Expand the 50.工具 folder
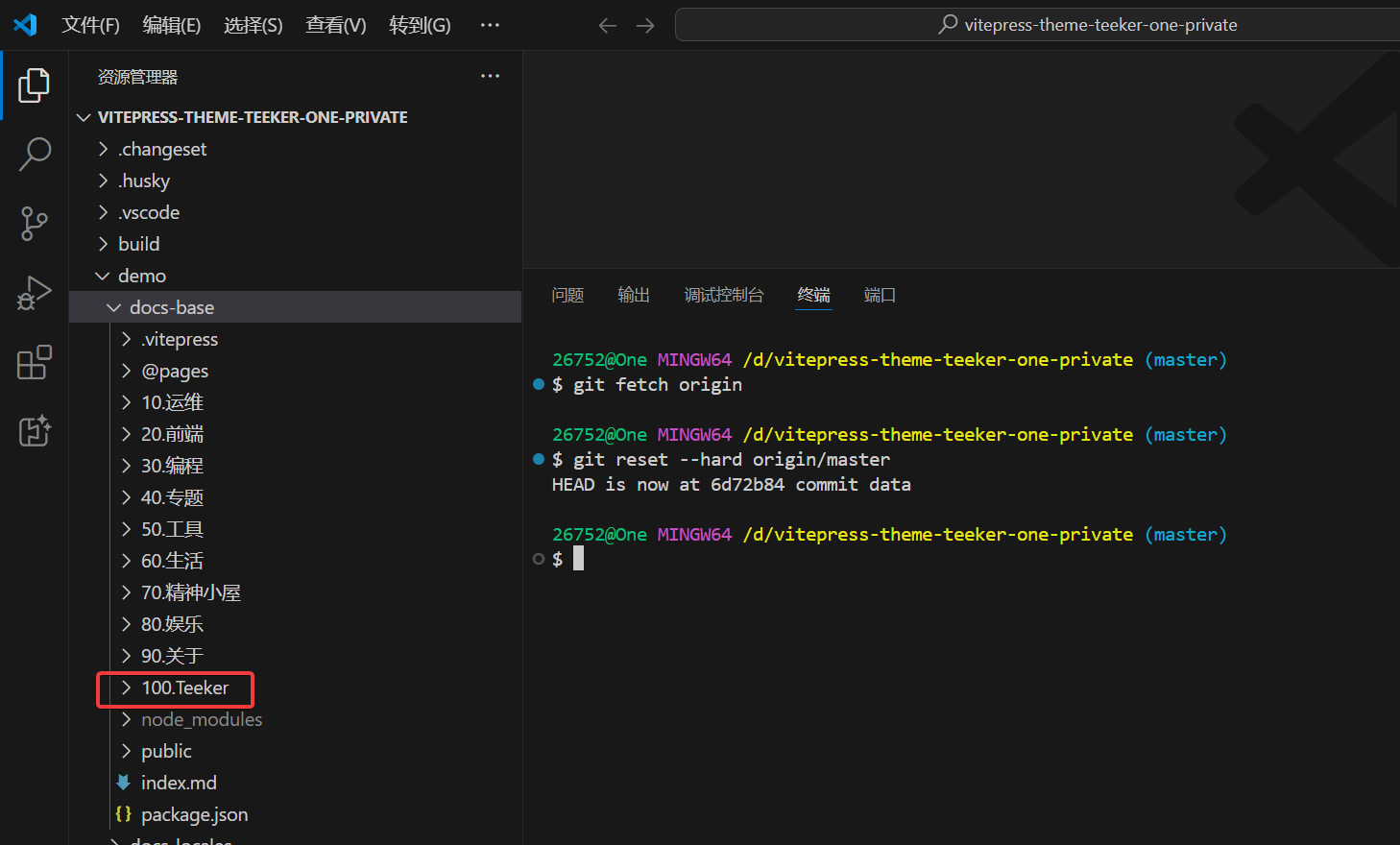Image resolution: width=1400 pixels, height=845 pixels. [x=296, y=529]
